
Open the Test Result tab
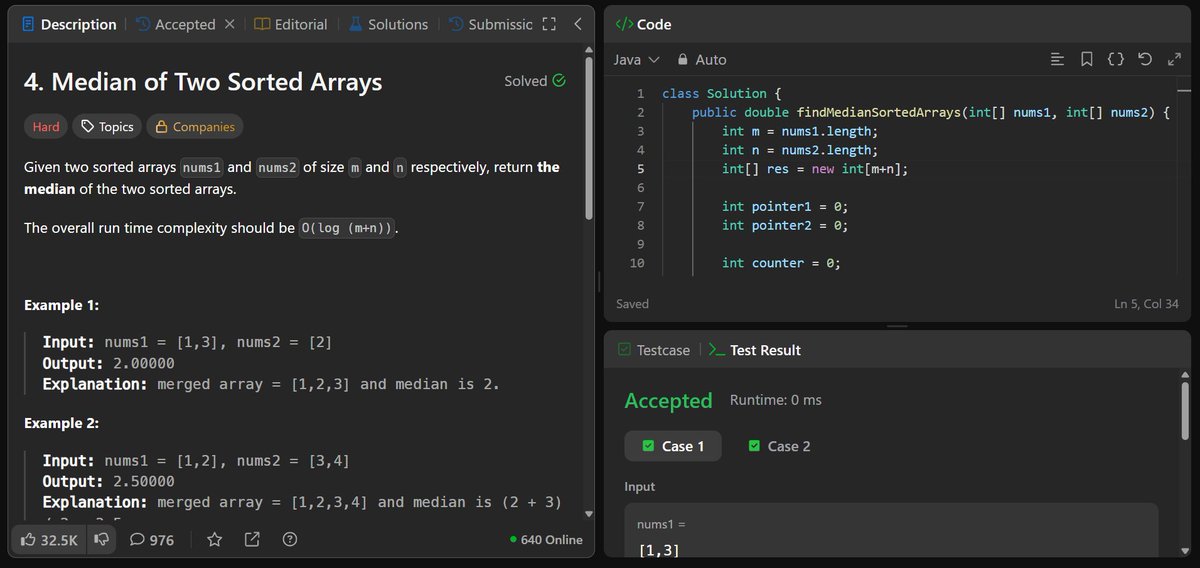coord(755,350)
